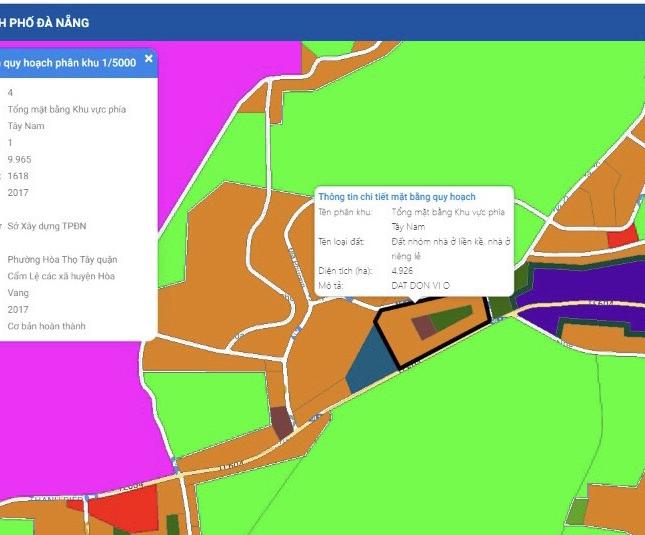Click 'DAT DON VI O' description text
The image size is (645, 535).
click(x=420, y=285)
